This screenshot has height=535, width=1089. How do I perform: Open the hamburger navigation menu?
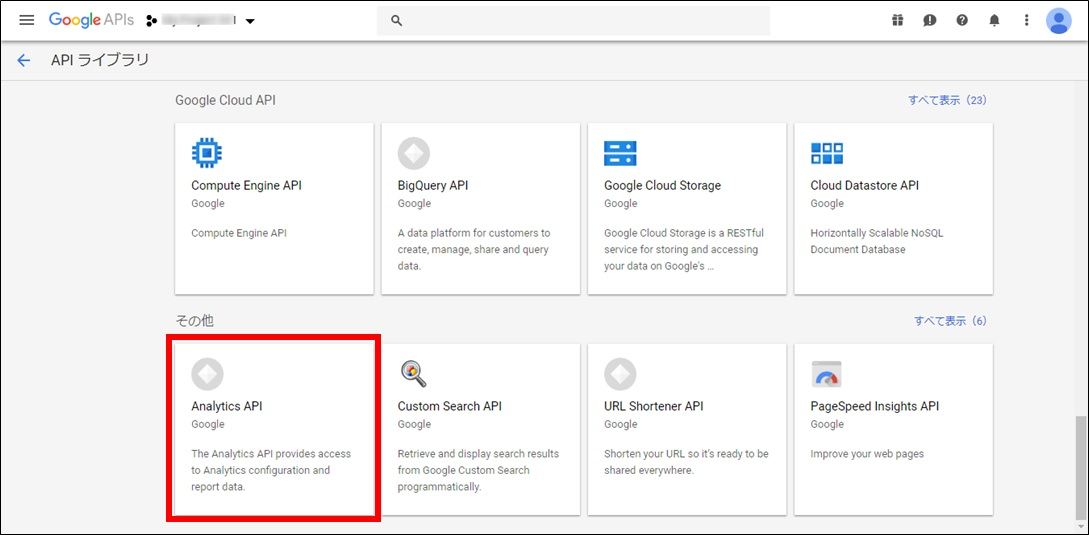(x=26, y=20)
